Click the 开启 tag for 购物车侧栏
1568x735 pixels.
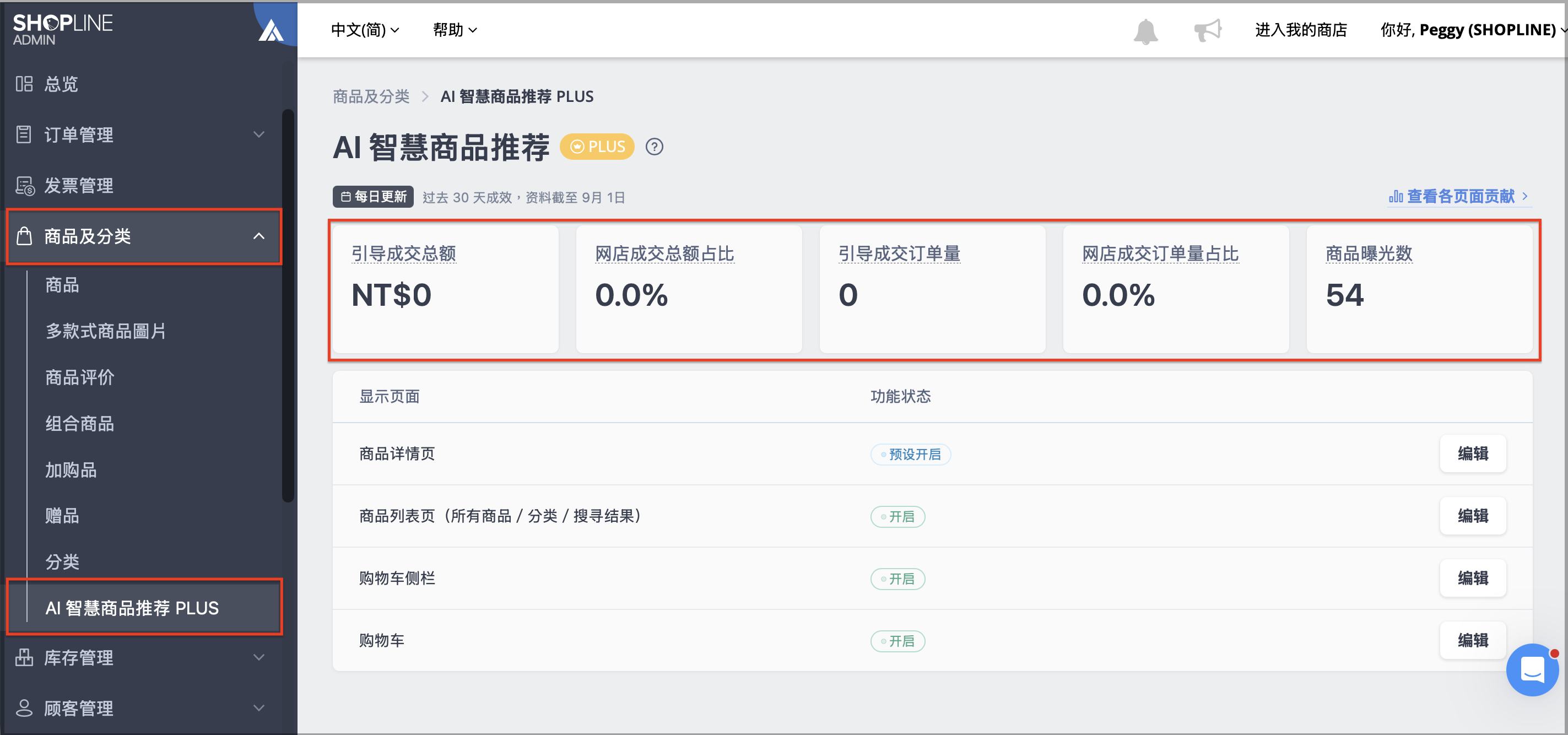[x=898, y=579]
